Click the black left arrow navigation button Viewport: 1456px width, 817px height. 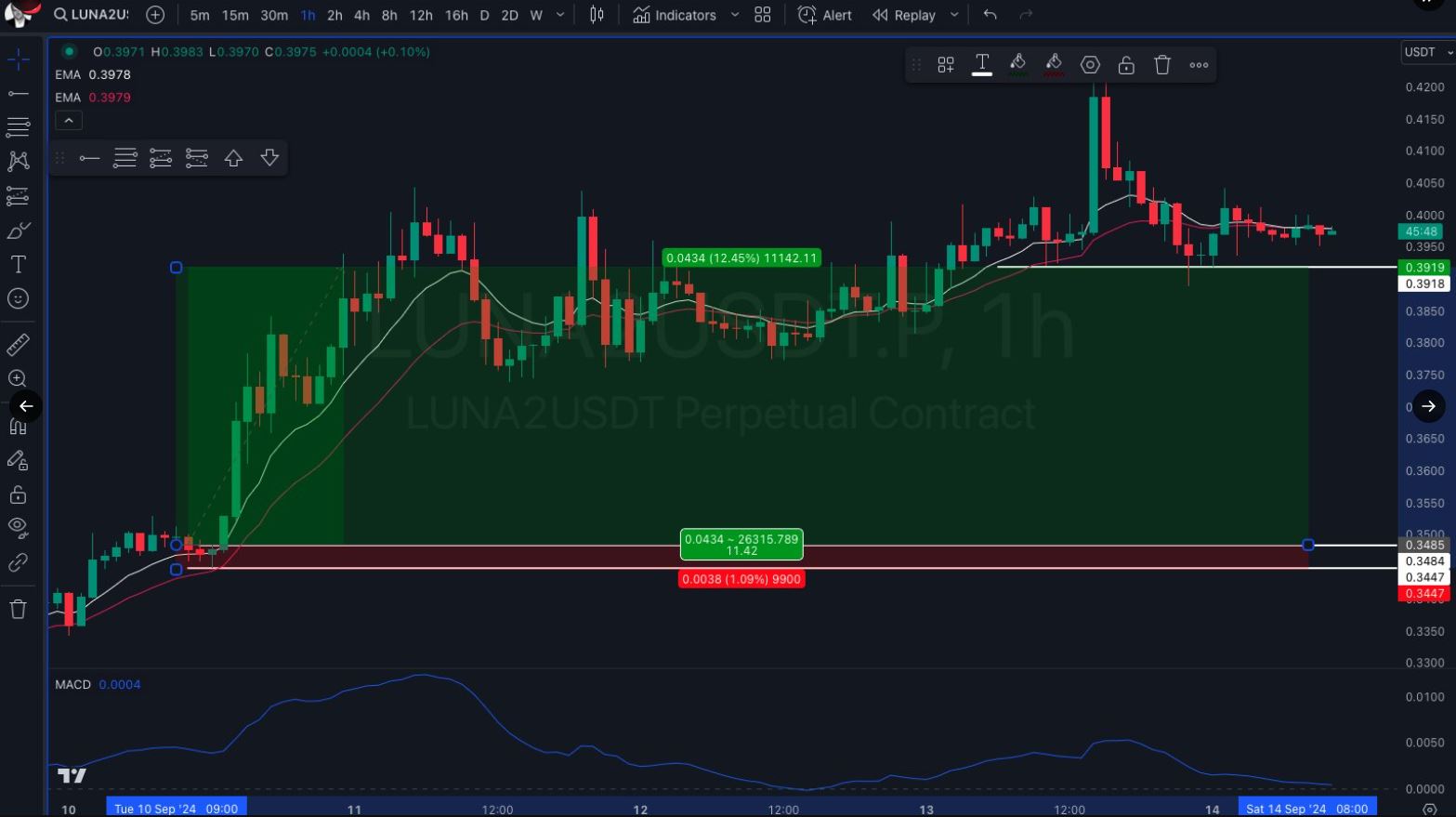pyautogui.click(x=26, y=406)
